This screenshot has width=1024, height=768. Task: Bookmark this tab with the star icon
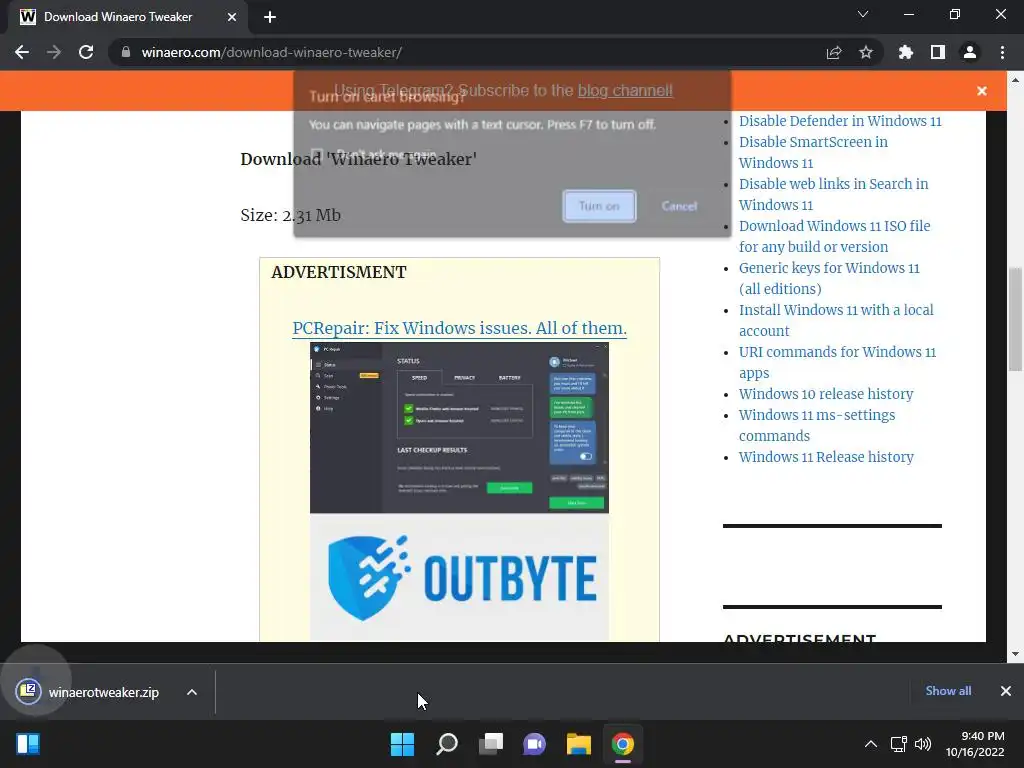[x=866, y=52]
